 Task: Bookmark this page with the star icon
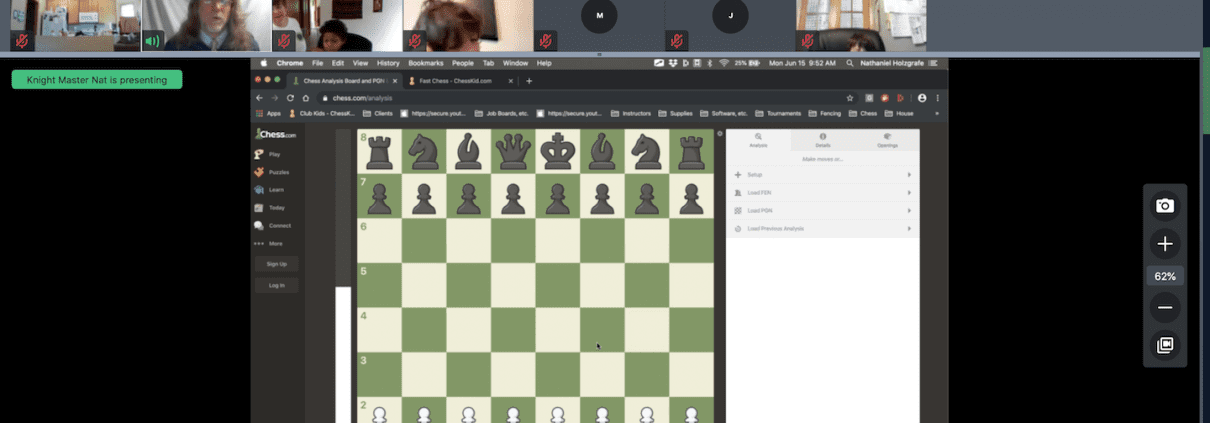pos(850,98)
